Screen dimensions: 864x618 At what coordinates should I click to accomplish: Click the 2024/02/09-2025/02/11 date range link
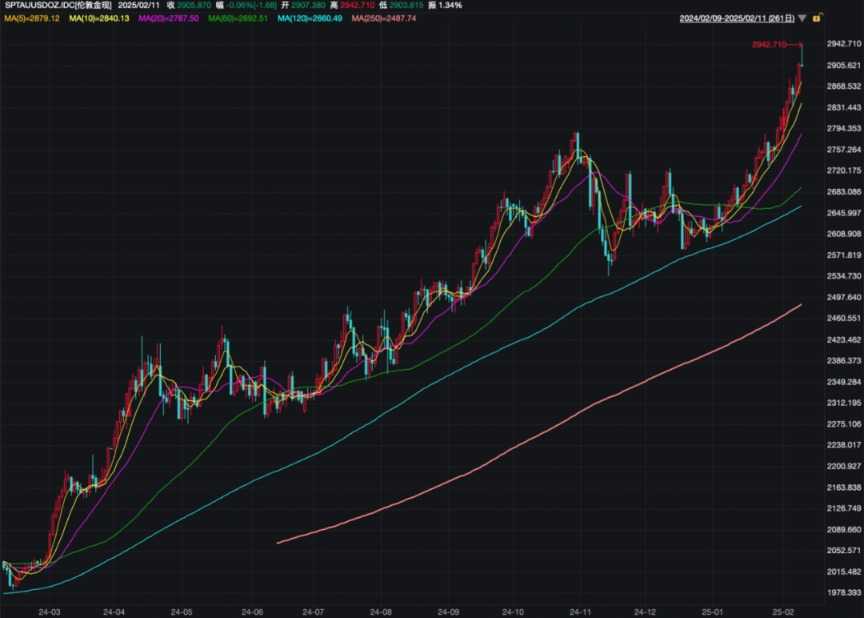click(737, 18)
